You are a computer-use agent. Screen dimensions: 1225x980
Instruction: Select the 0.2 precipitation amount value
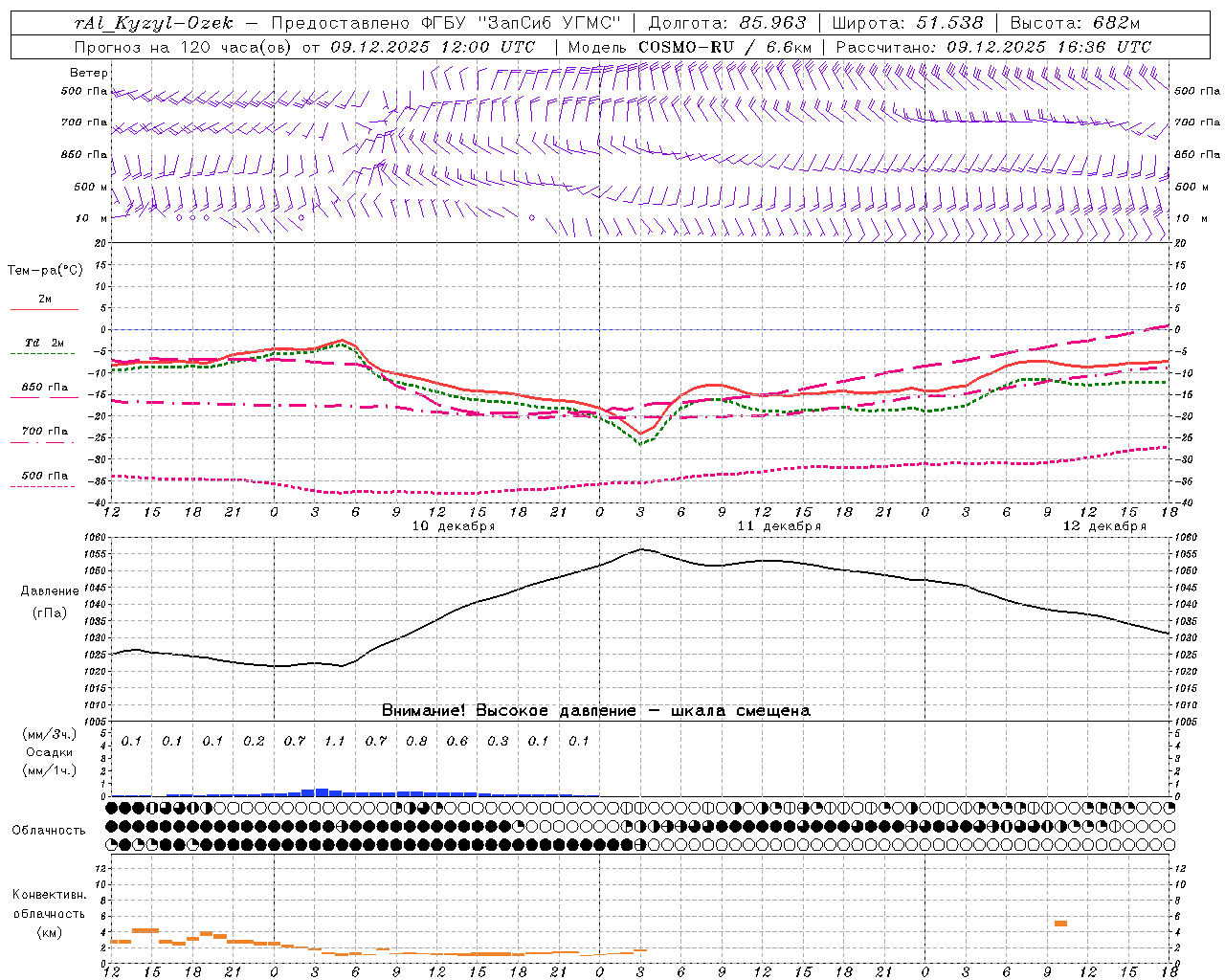click(254, 741)
